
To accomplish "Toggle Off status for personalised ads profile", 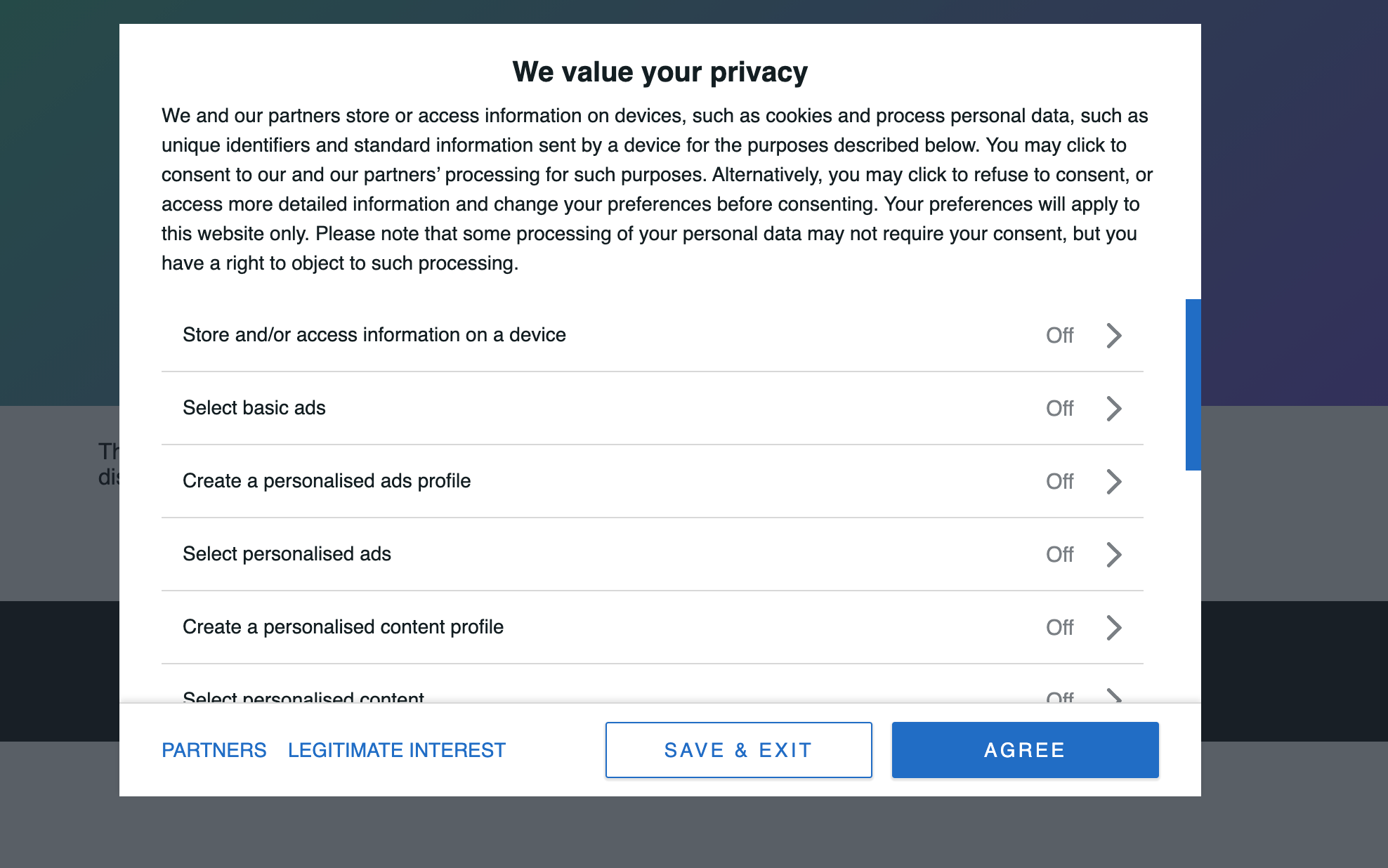I will point(1059,482).
